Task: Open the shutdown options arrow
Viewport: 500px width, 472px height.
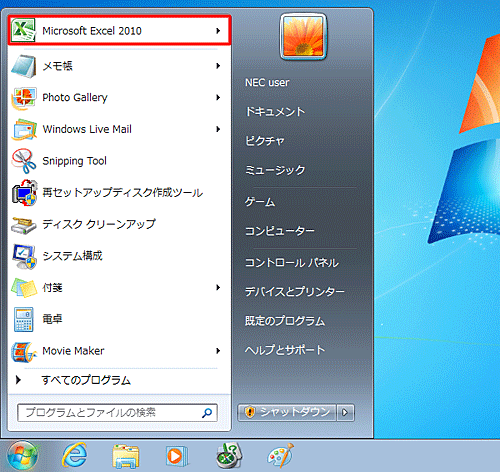Action: [345, 413]
